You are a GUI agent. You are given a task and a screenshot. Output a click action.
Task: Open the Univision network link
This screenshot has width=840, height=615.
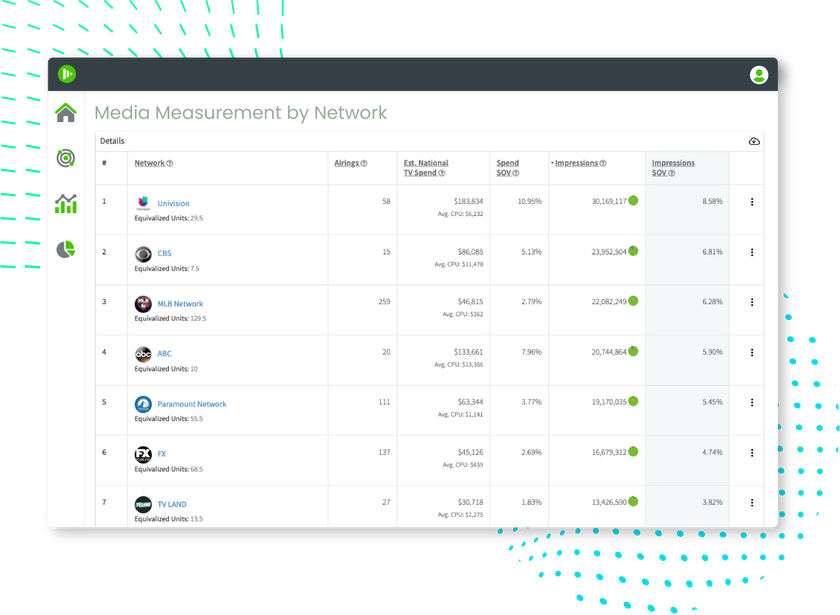(173, 204)
